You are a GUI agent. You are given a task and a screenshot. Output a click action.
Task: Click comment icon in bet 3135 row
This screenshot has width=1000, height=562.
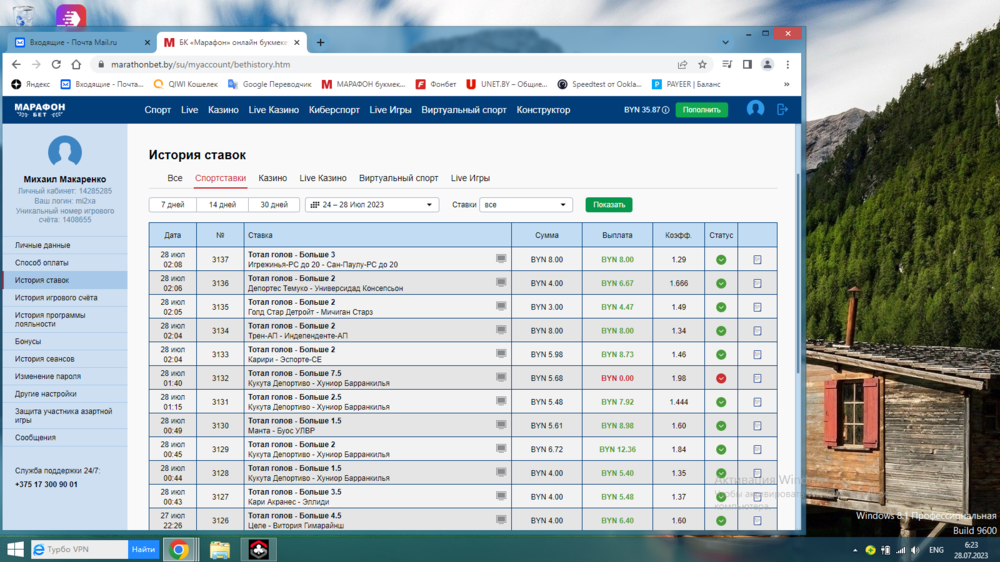point(501,306)
